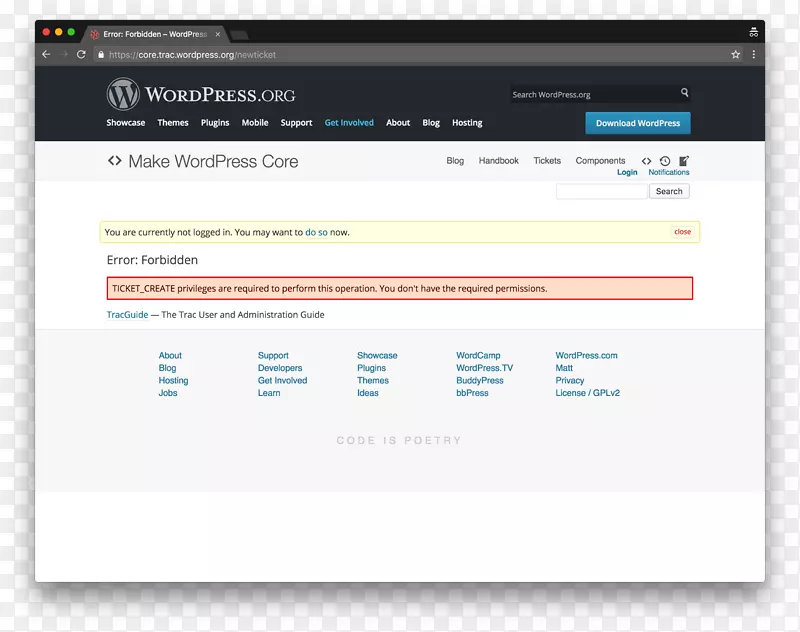
Task: Open the Chrome three-dot menu
Action: [x=754, y=55]
